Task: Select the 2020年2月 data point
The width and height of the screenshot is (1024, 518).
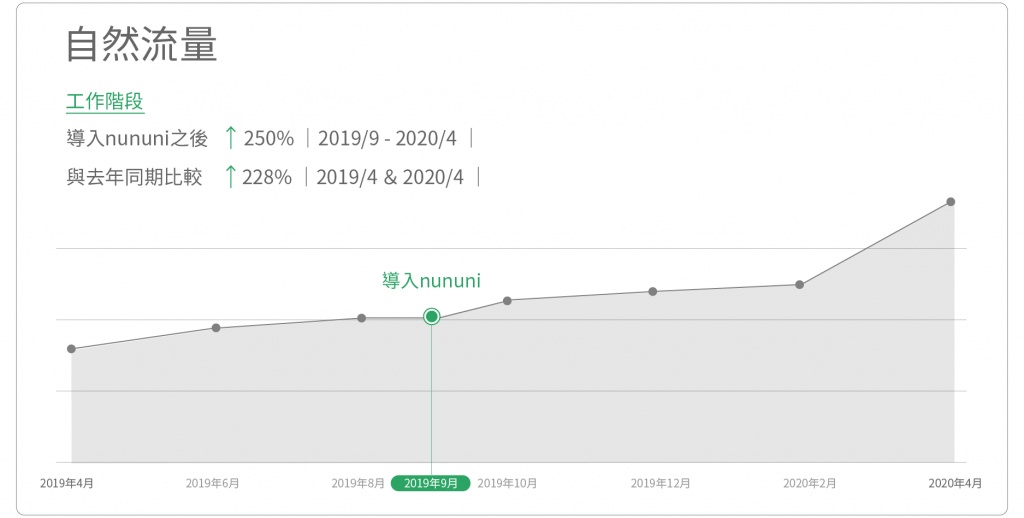Action: tap(800, 285)
